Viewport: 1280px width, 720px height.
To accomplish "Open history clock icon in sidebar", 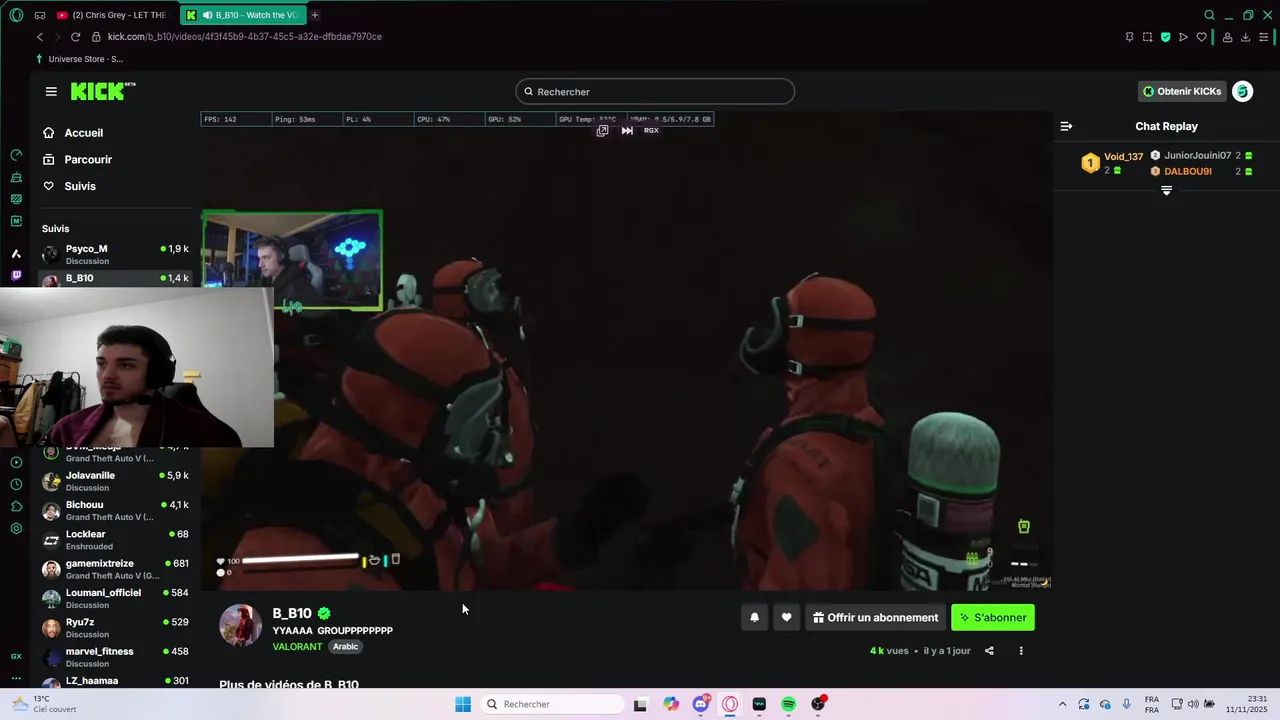I will click(x=16, y=484).
